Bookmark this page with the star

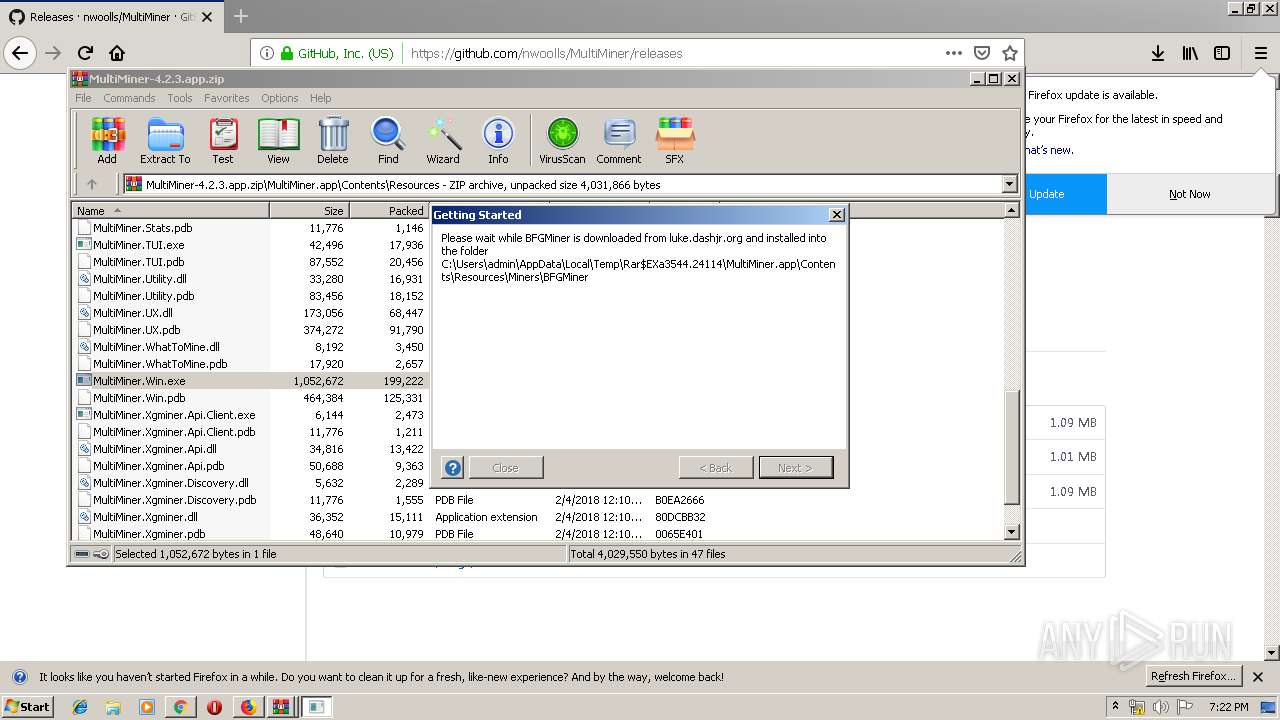(1010, 53)
